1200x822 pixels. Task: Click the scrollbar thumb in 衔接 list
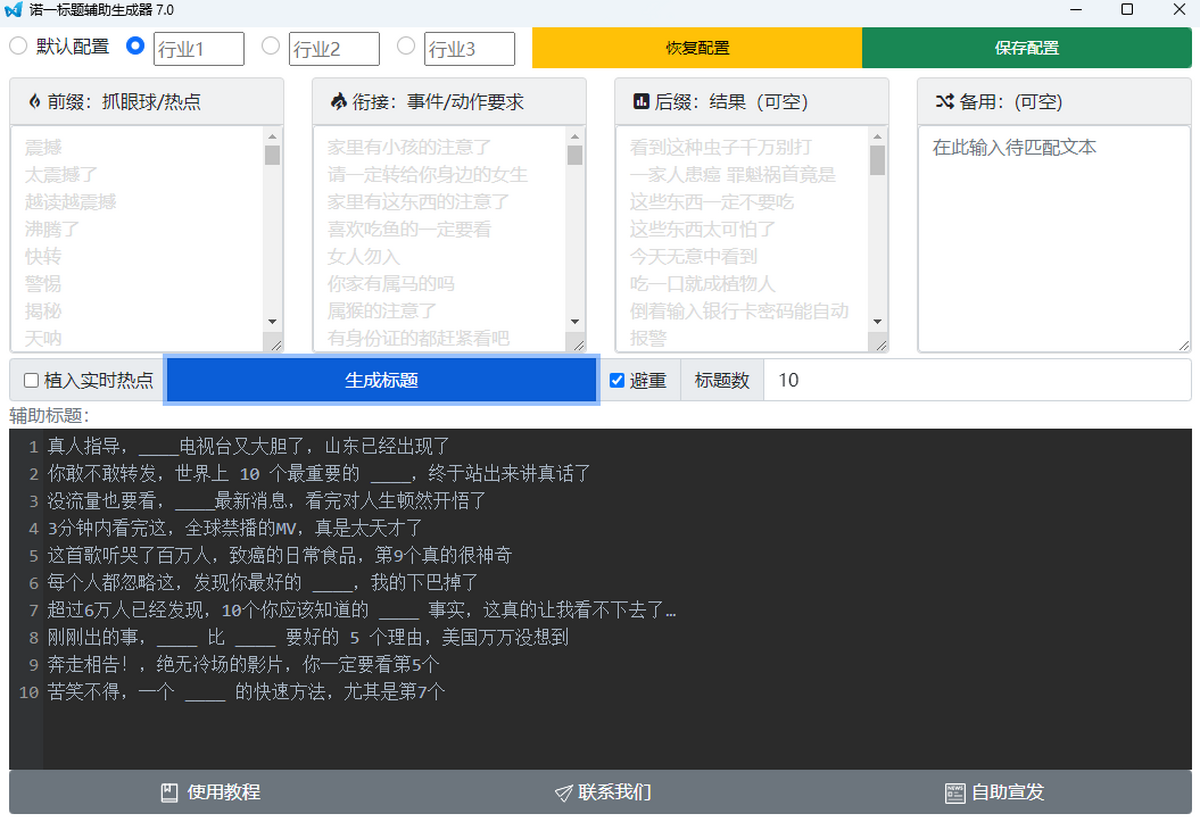coord(575,155)
